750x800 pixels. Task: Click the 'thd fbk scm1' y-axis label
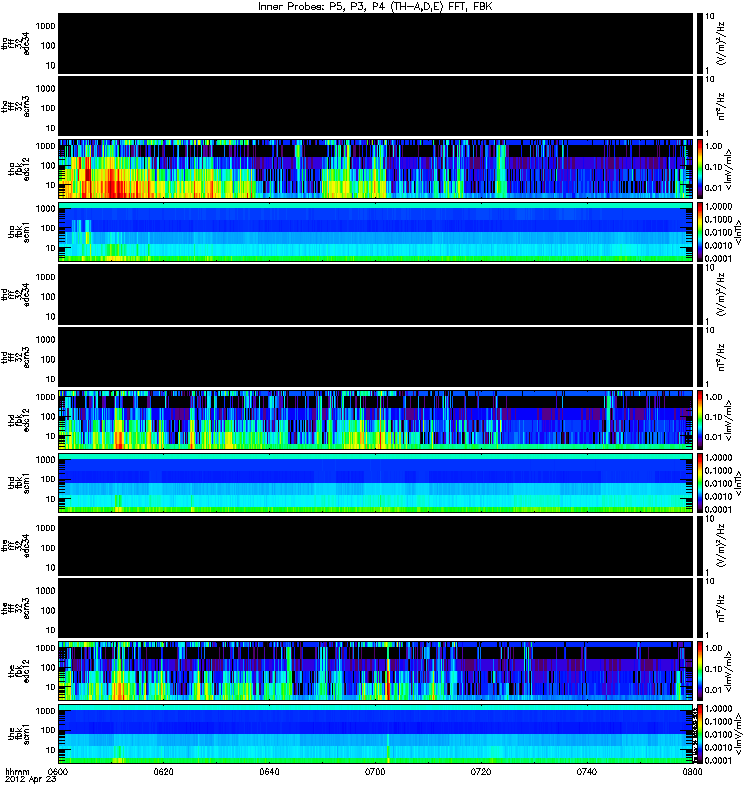[19, 483]
